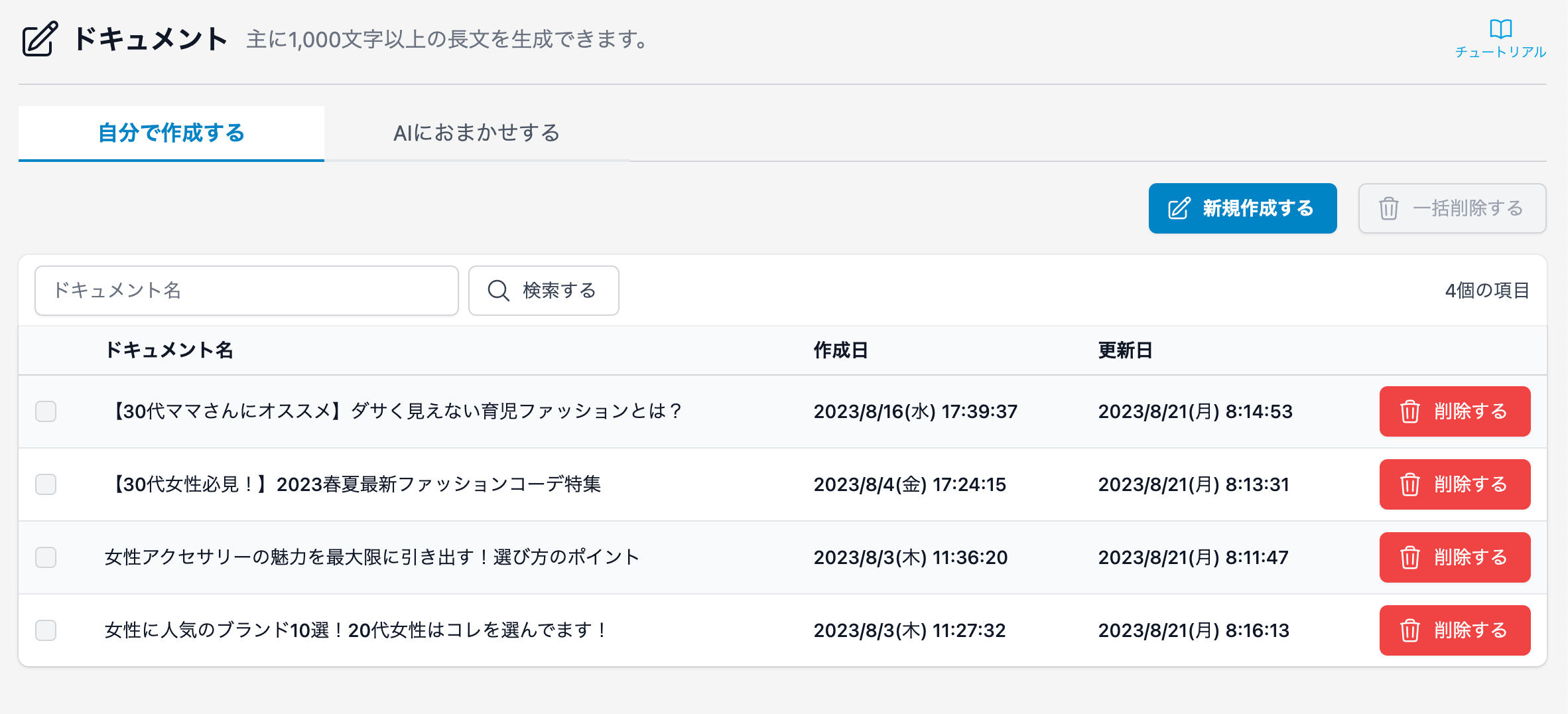The height and width of the screenshot is (714, 1568).
Task: Click the magnifier icon in 検索する button
Action: (x=498, y=291)
